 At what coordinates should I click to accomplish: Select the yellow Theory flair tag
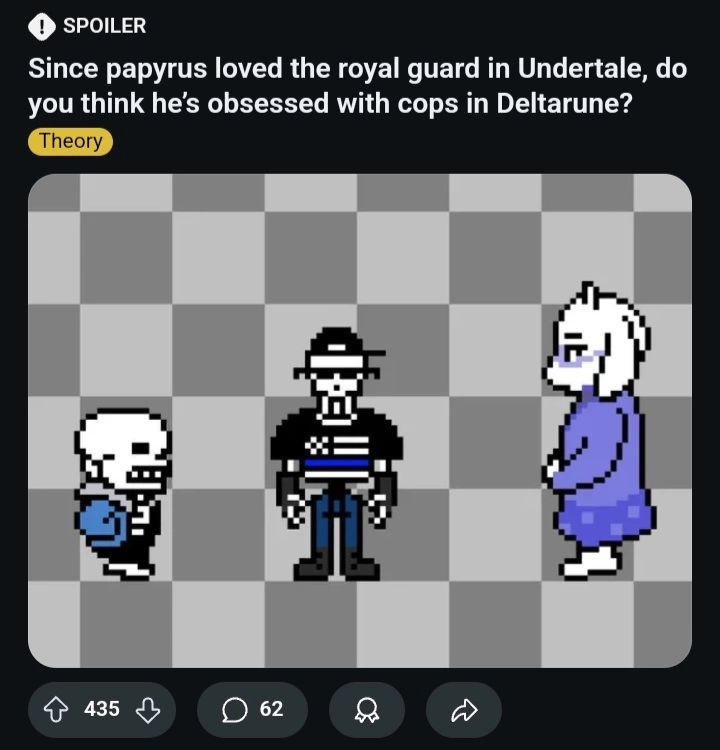70,141
